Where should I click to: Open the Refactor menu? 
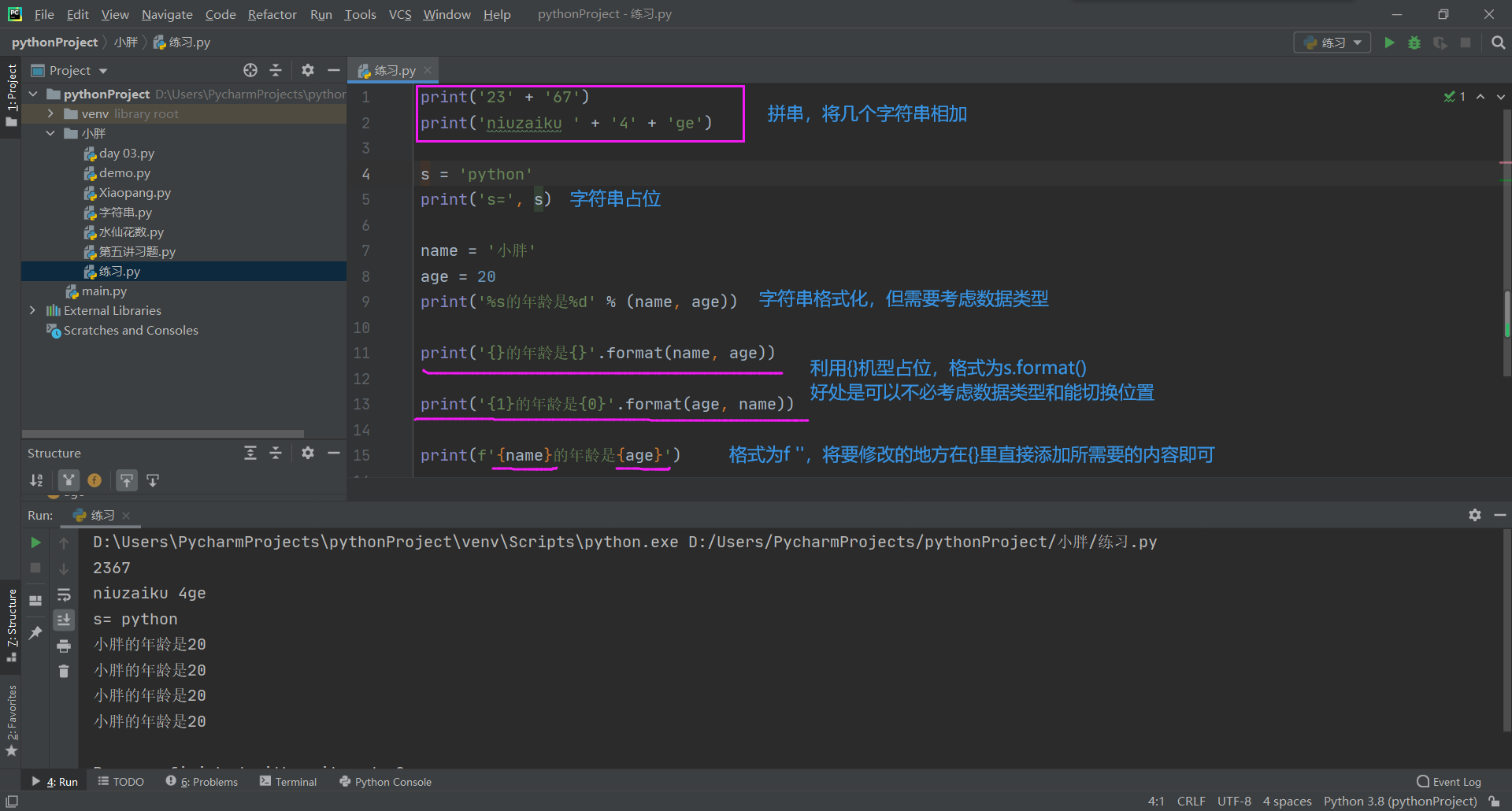point(272,14)
